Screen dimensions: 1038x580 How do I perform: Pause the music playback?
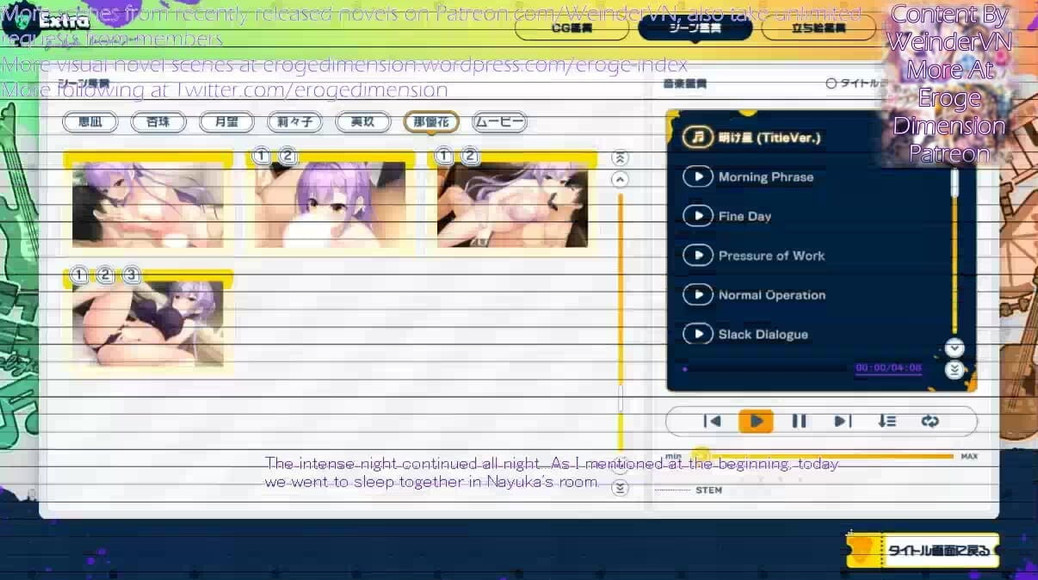click(x=799, y=422)
